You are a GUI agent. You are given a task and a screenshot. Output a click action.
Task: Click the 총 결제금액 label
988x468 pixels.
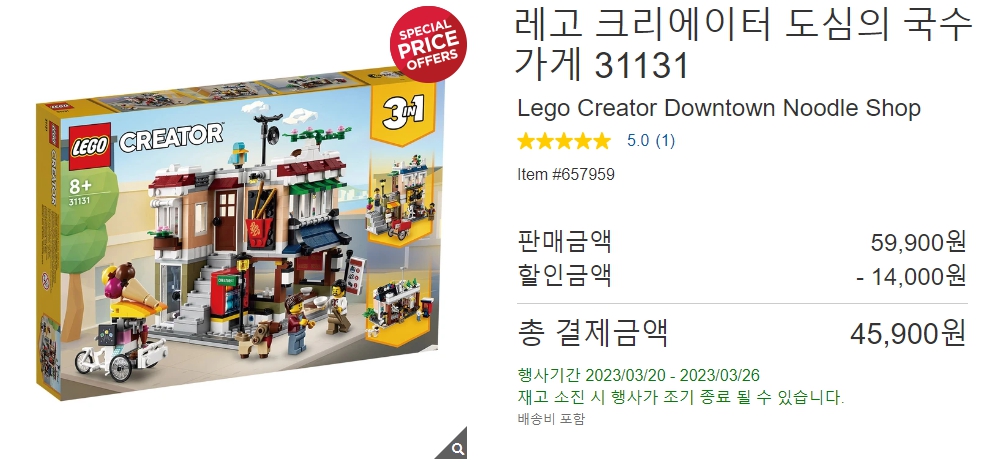[592, 333]
